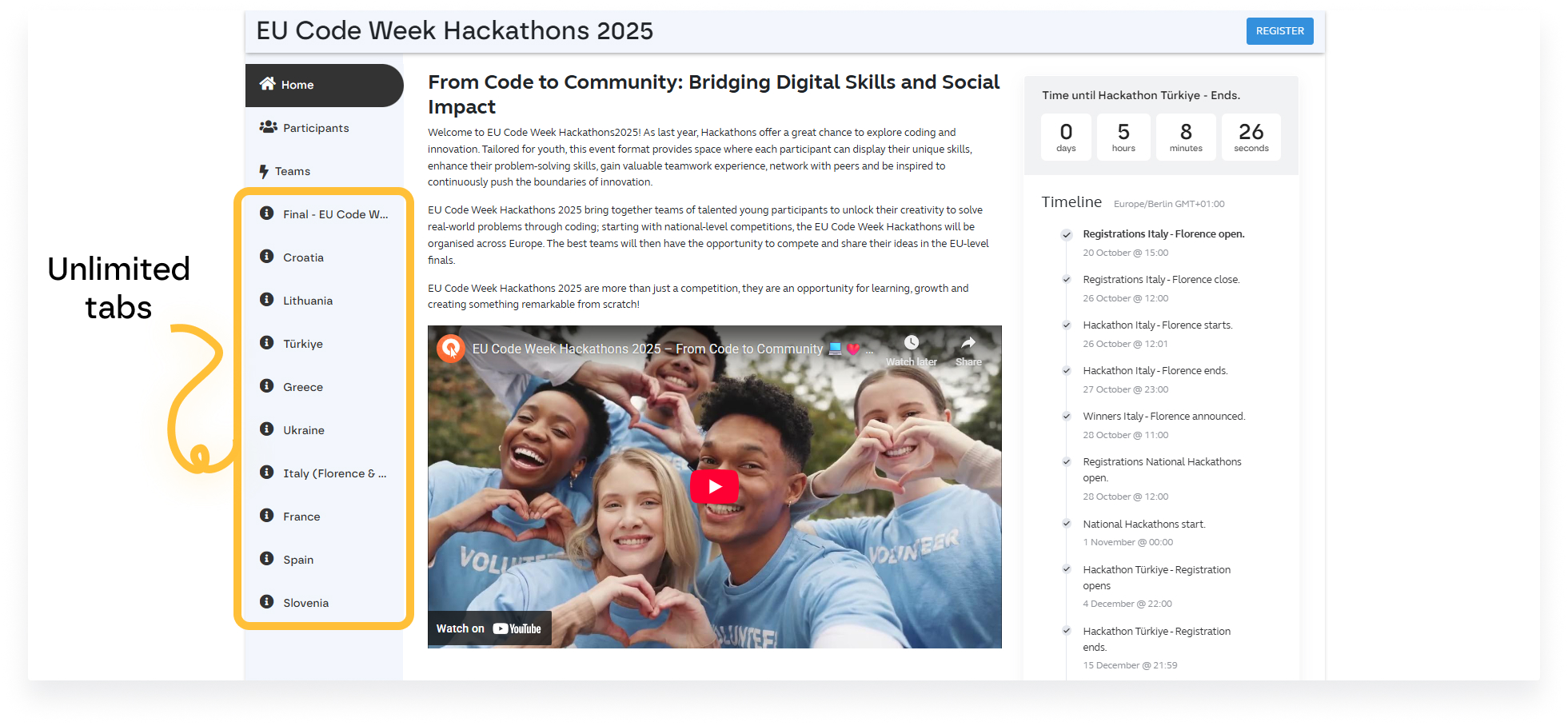1568x726 pixels.
Task: Open the Türkiye tab
Action: (302, 344)
